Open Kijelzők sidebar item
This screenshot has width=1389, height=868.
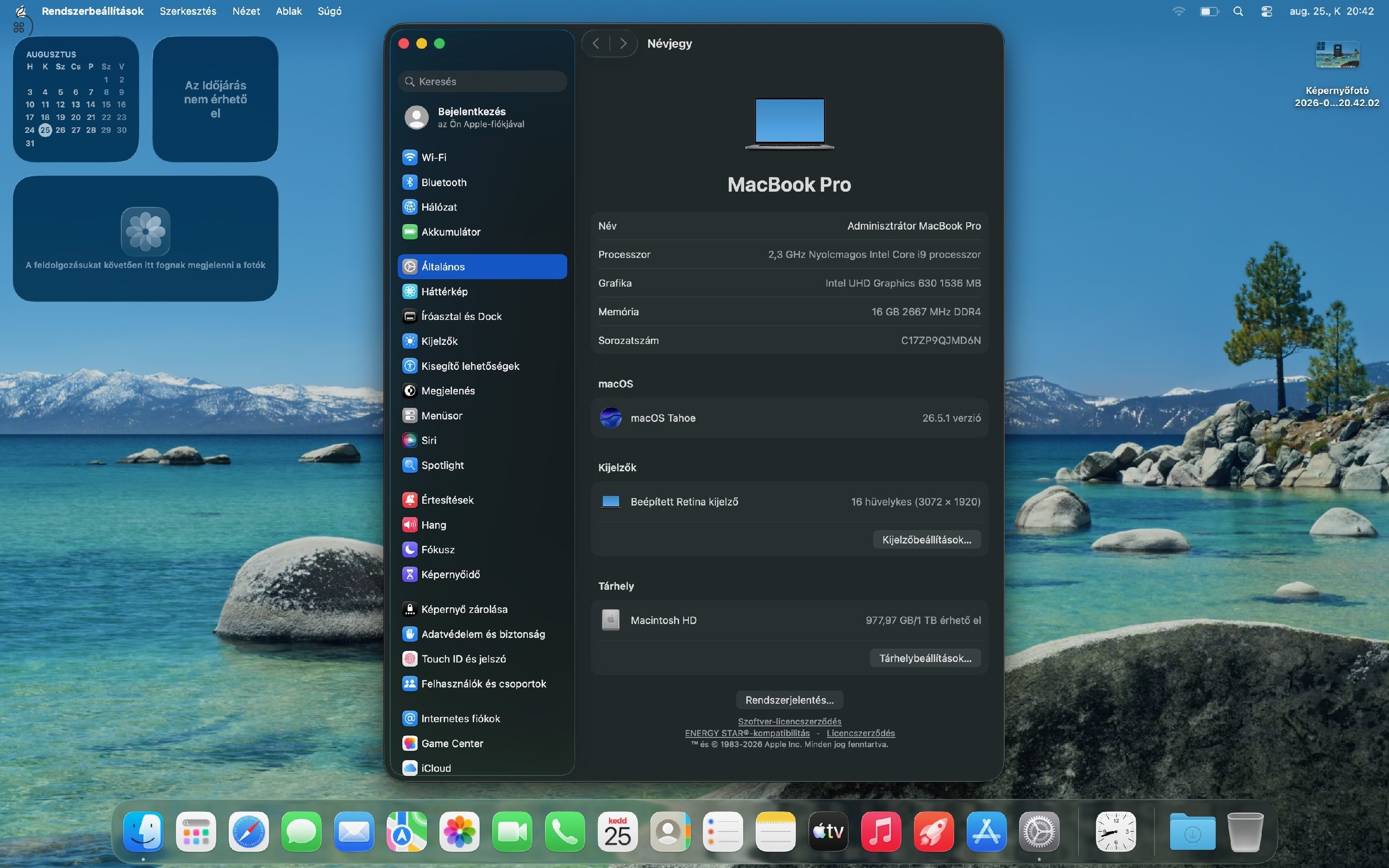482,341
